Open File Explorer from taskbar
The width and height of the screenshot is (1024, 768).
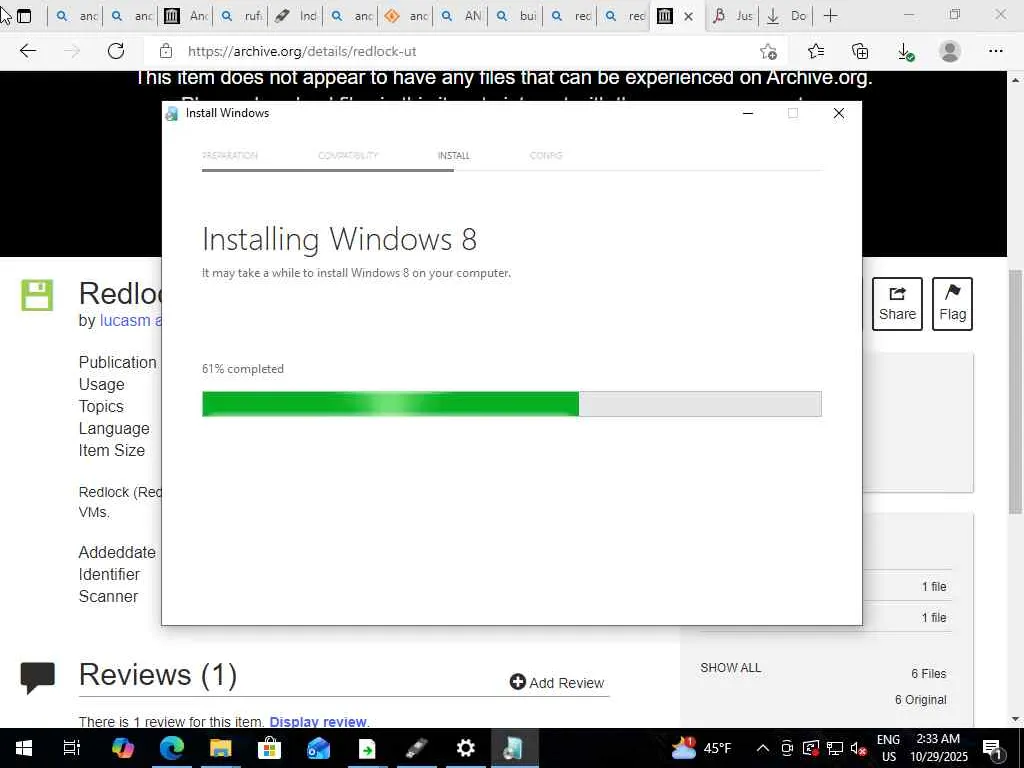pyautogui.click(x=221, y=748)
